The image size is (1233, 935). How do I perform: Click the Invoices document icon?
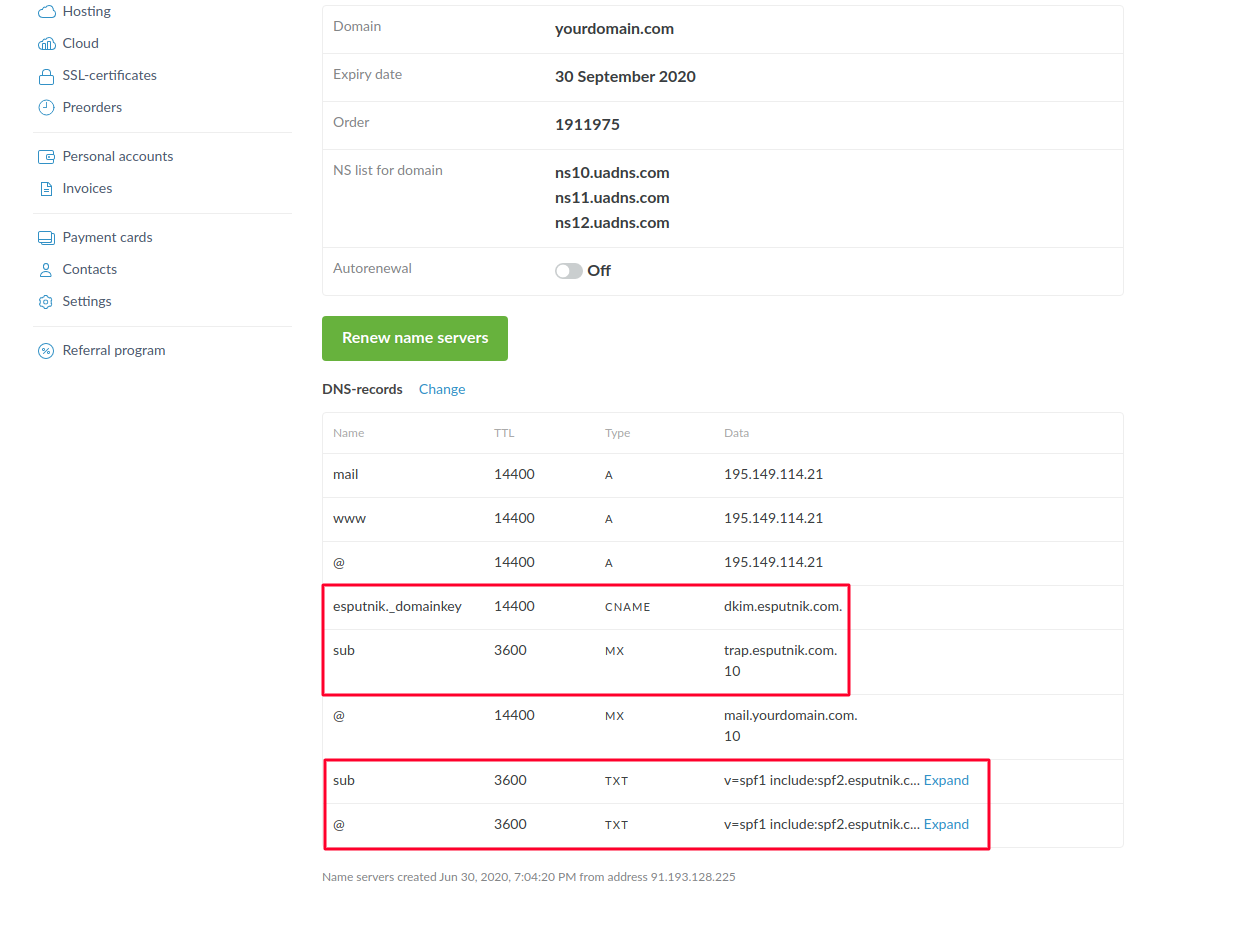(46, 189)
